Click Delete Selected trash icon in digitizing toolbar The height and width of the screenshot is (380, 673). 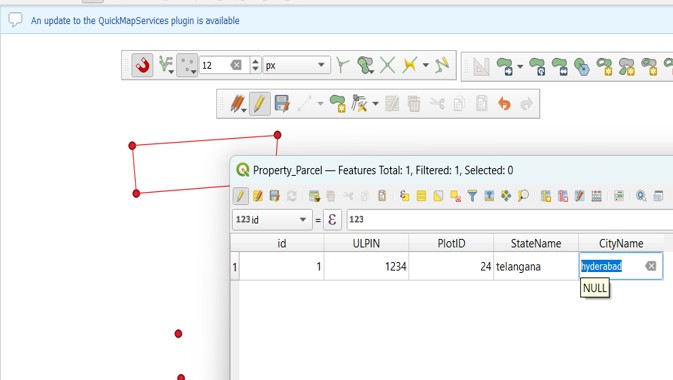click(x=414, y=104)
